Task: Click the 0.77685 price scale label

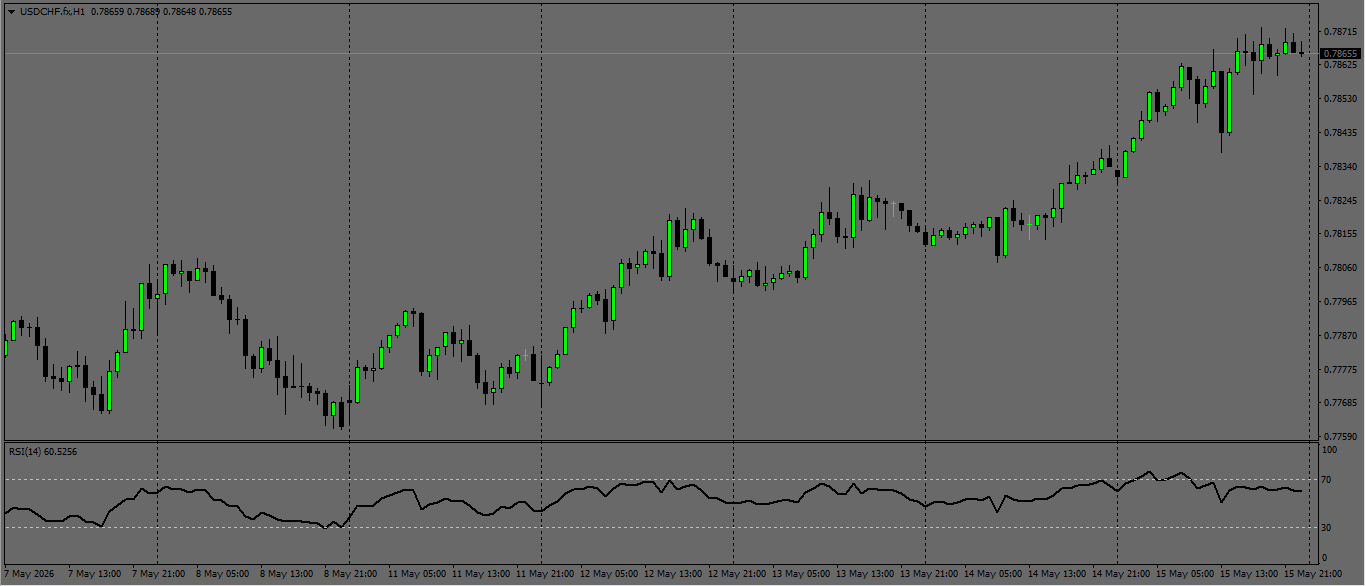Action: tap(1340, 403)
